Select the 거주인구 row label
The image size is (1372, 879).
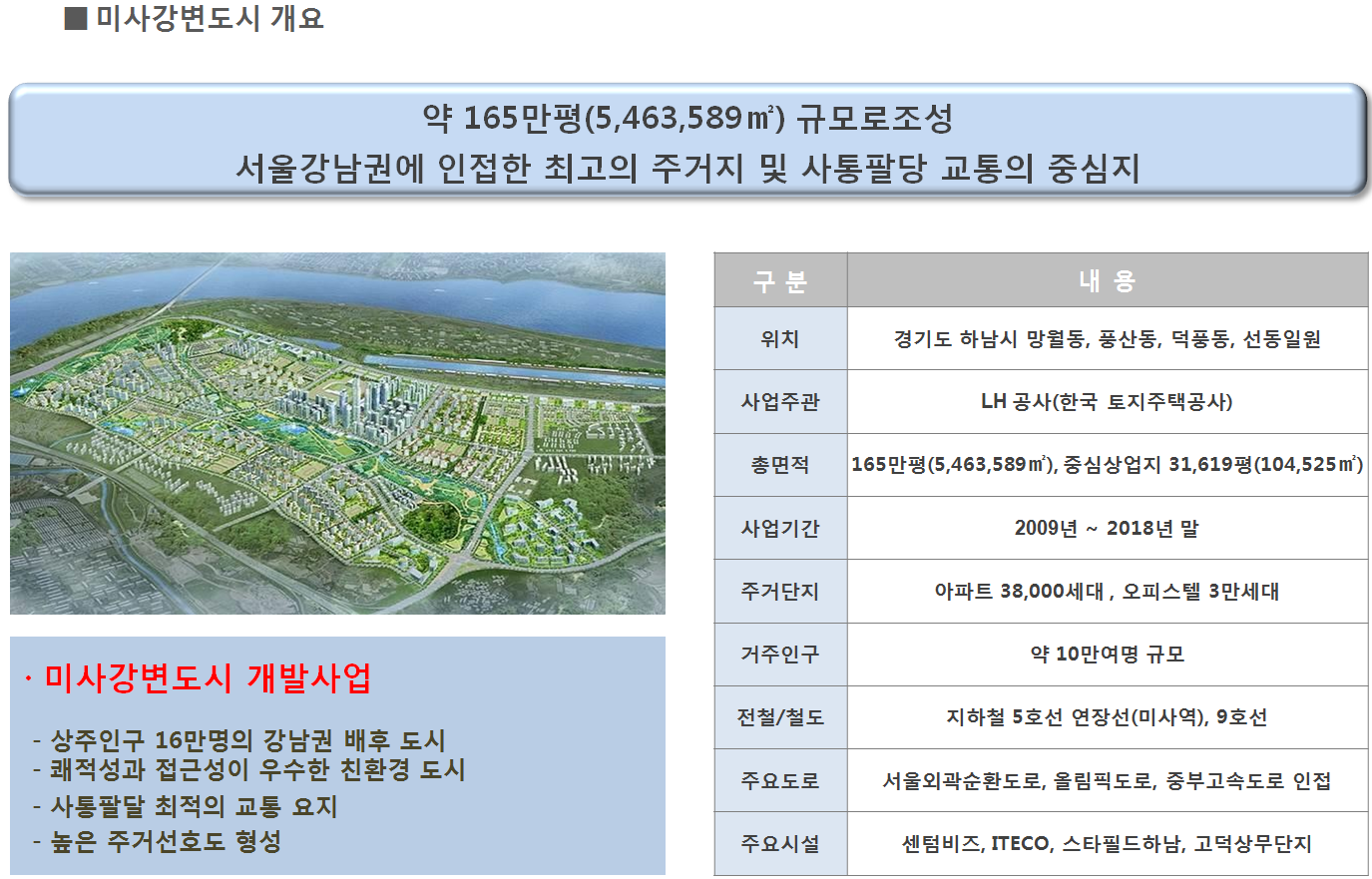(780, 655)
